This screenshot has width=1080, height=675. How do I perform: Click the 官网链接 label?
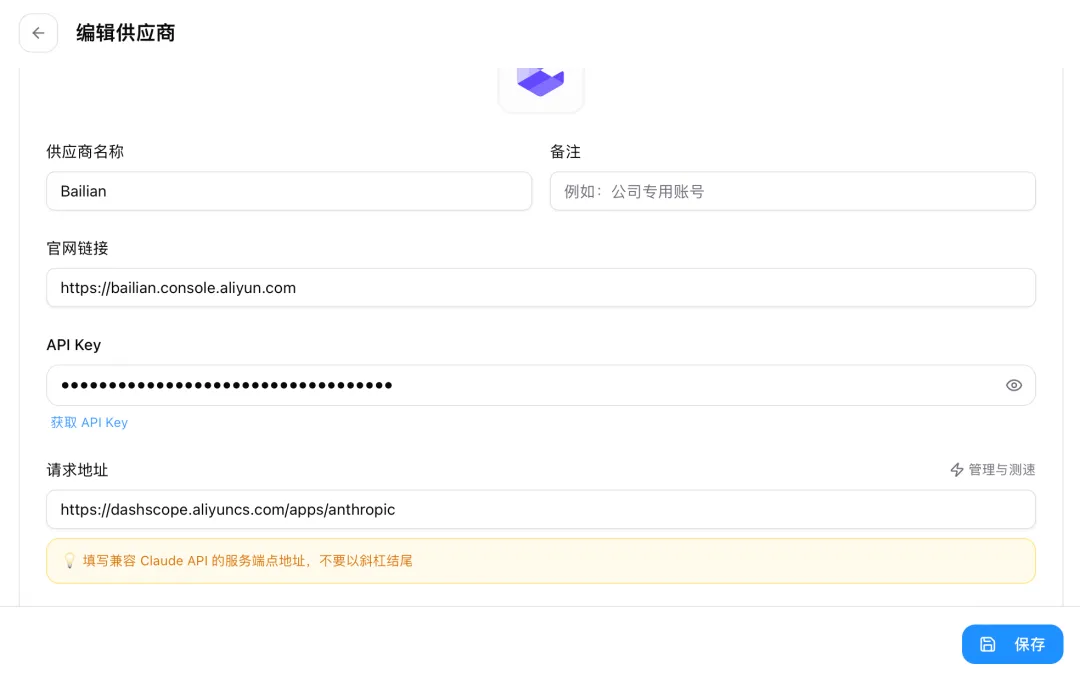coord(77,248)
